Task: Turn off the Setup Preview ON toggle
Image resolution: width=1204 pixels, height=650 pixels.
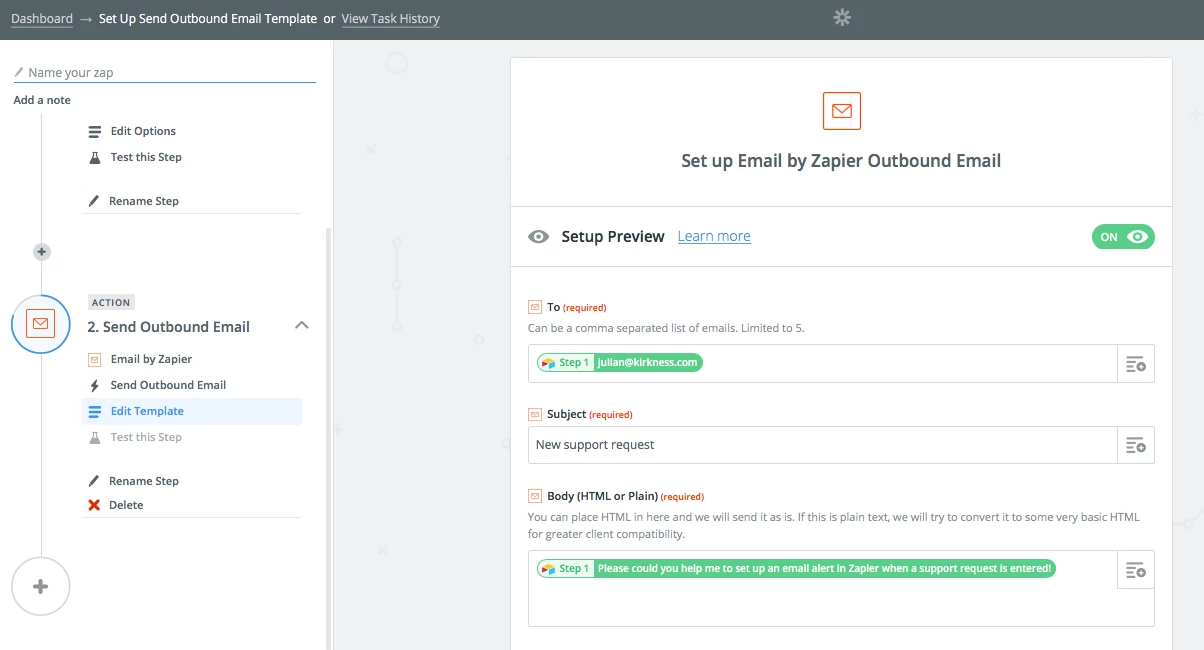Action: pyautogui.click(x=1123, y=237)
